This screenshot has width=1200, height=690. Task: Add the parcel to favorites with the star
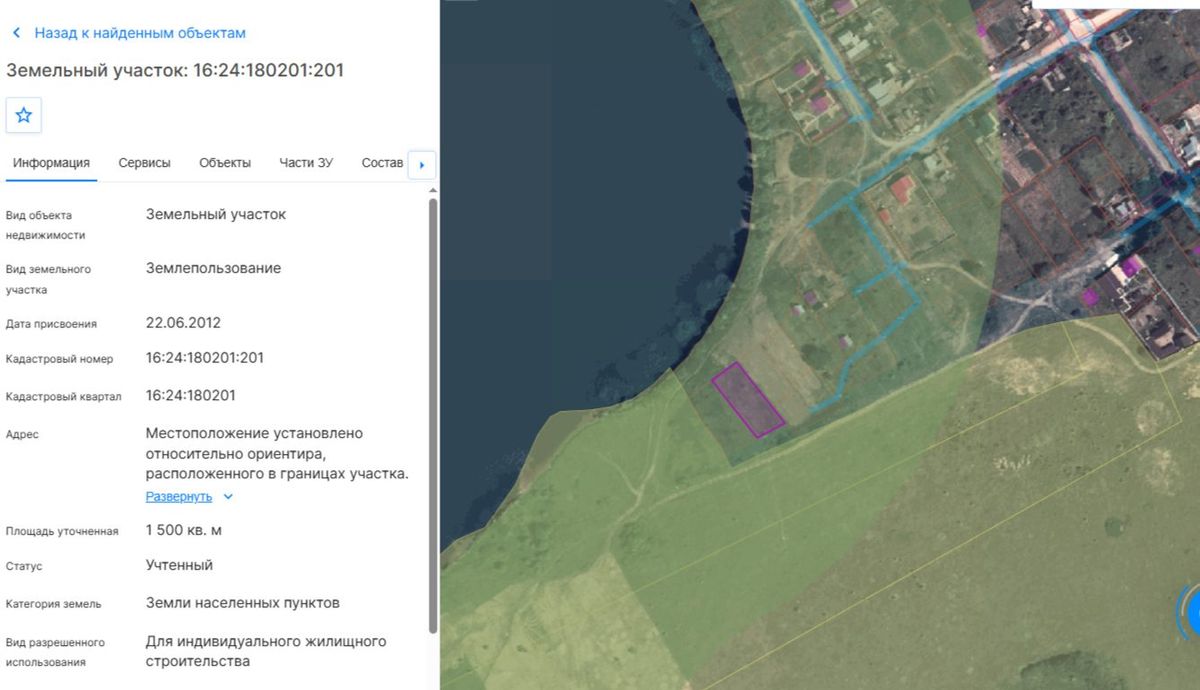click(x=24, y=115)
